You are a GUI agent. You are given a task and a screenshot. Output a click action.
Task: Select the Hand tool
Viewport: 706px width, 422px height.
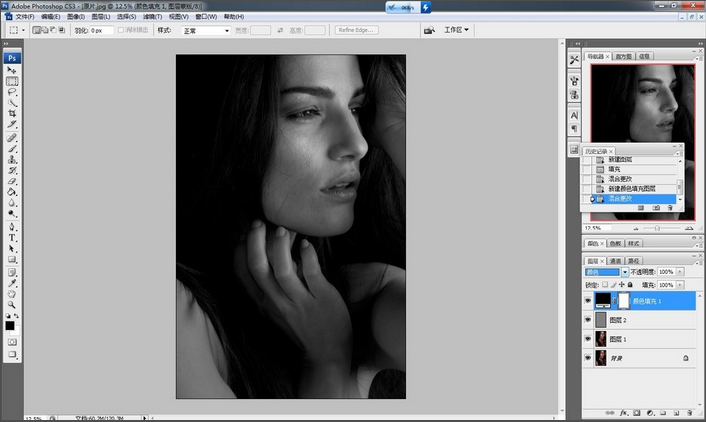click(x=12, y=294)
